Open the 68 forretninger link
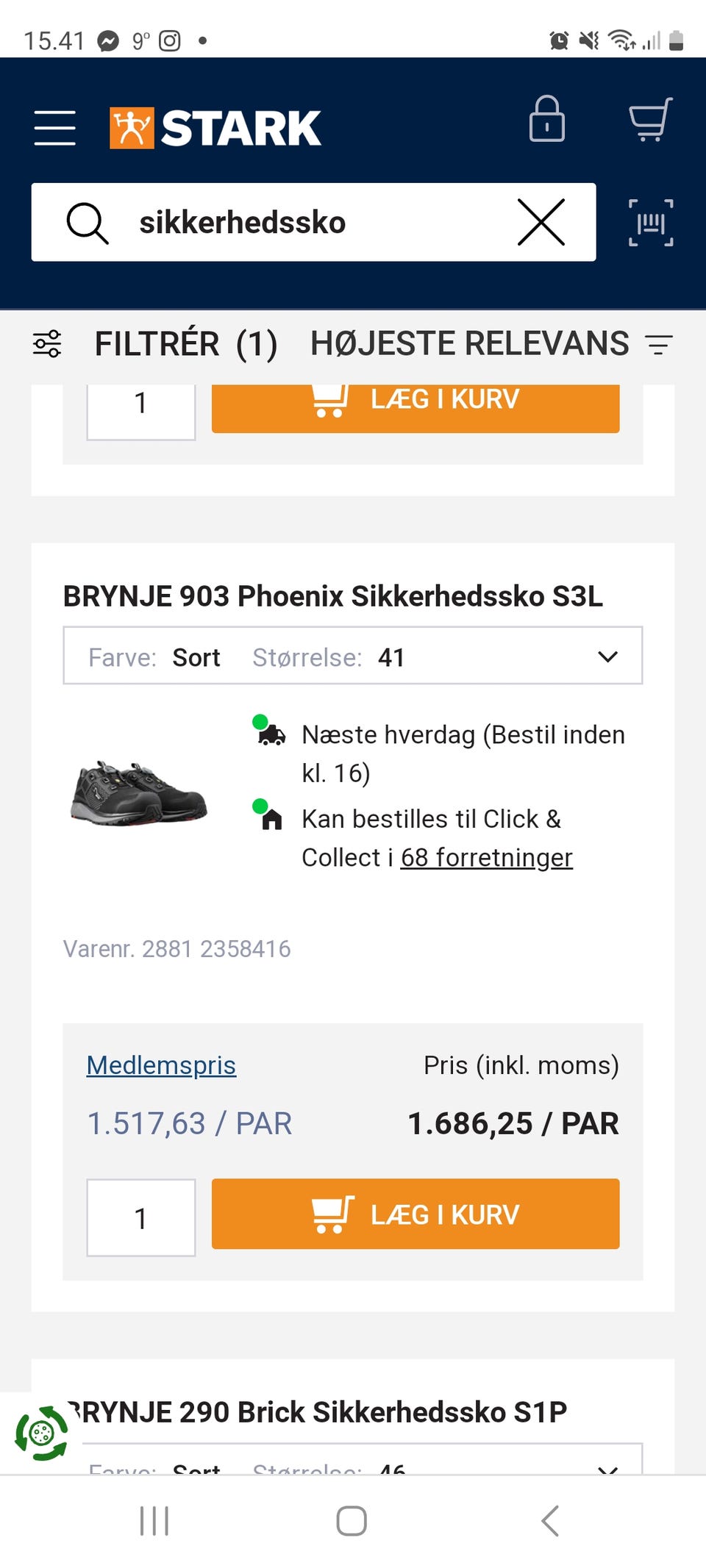 [487, 857]
